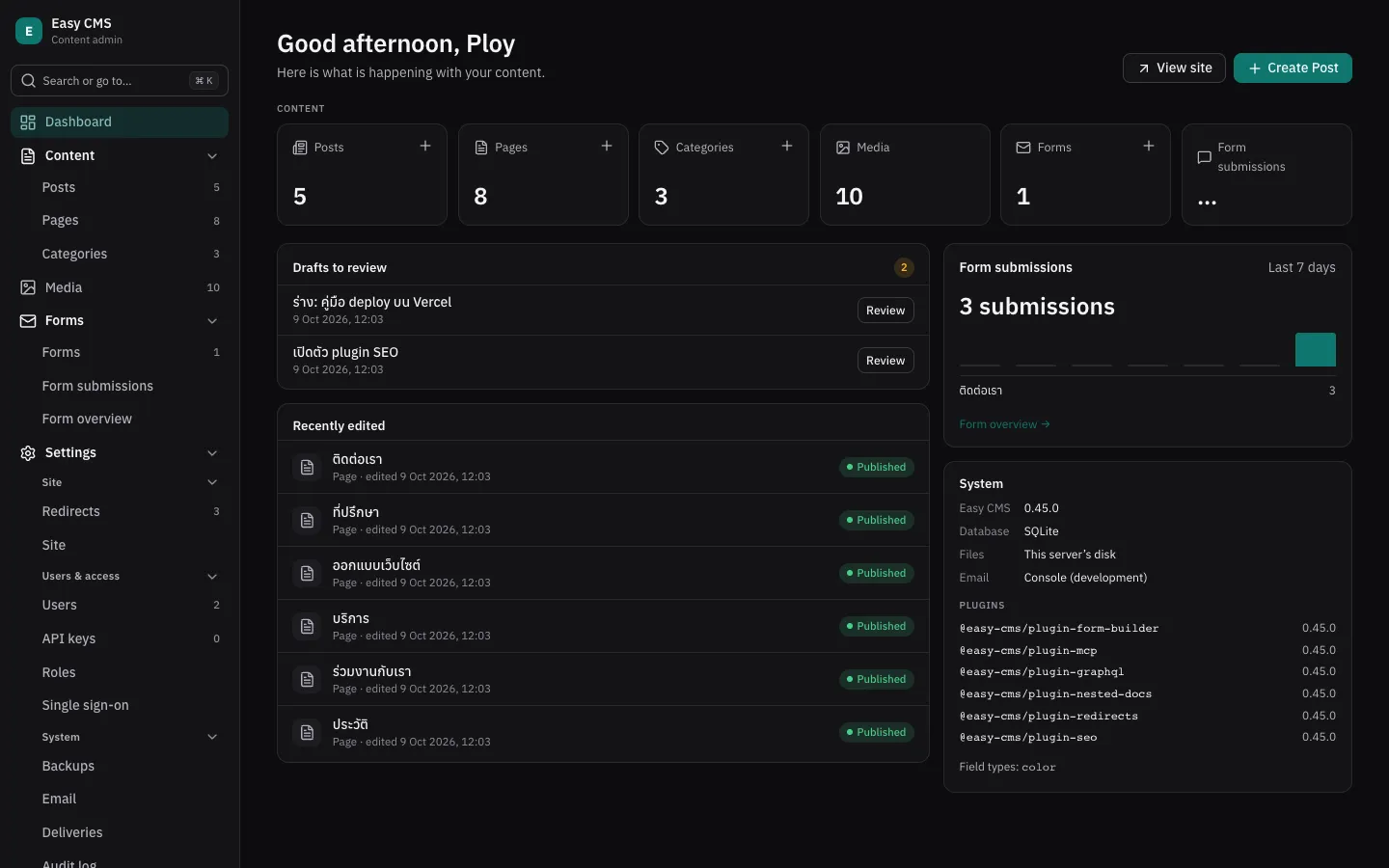Click the Drafts to review count badge
This screenshot has height=868, width=1389.
[904, 267]
